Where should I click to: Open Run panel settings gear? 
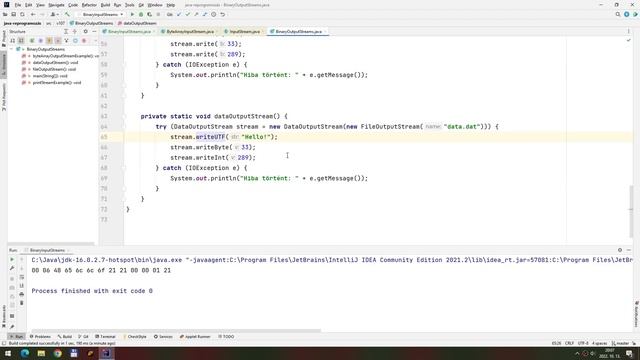pos(620,250)
